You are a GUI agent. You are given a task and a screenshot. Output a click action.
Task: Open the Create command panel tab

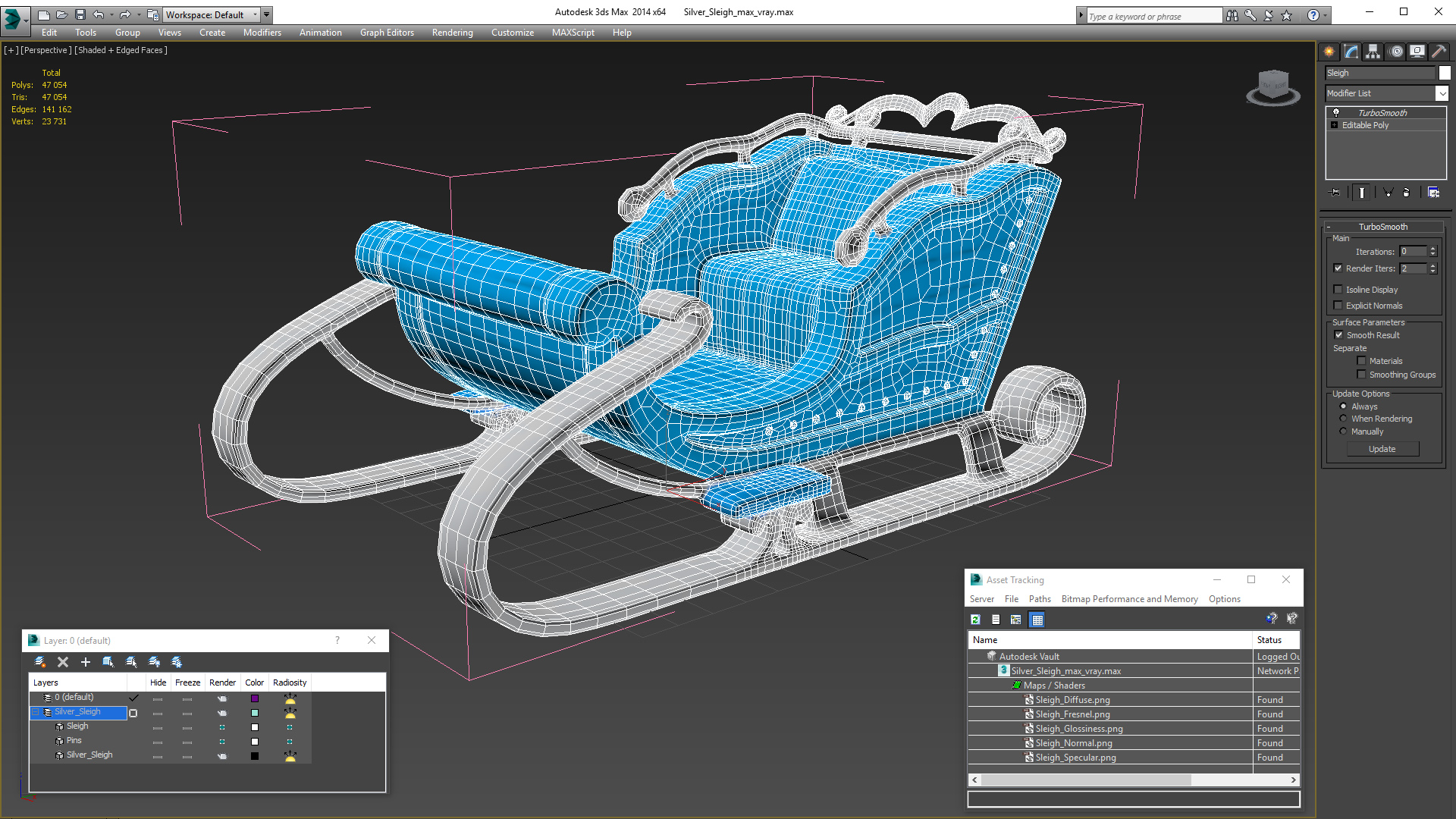pos(1329,52)
